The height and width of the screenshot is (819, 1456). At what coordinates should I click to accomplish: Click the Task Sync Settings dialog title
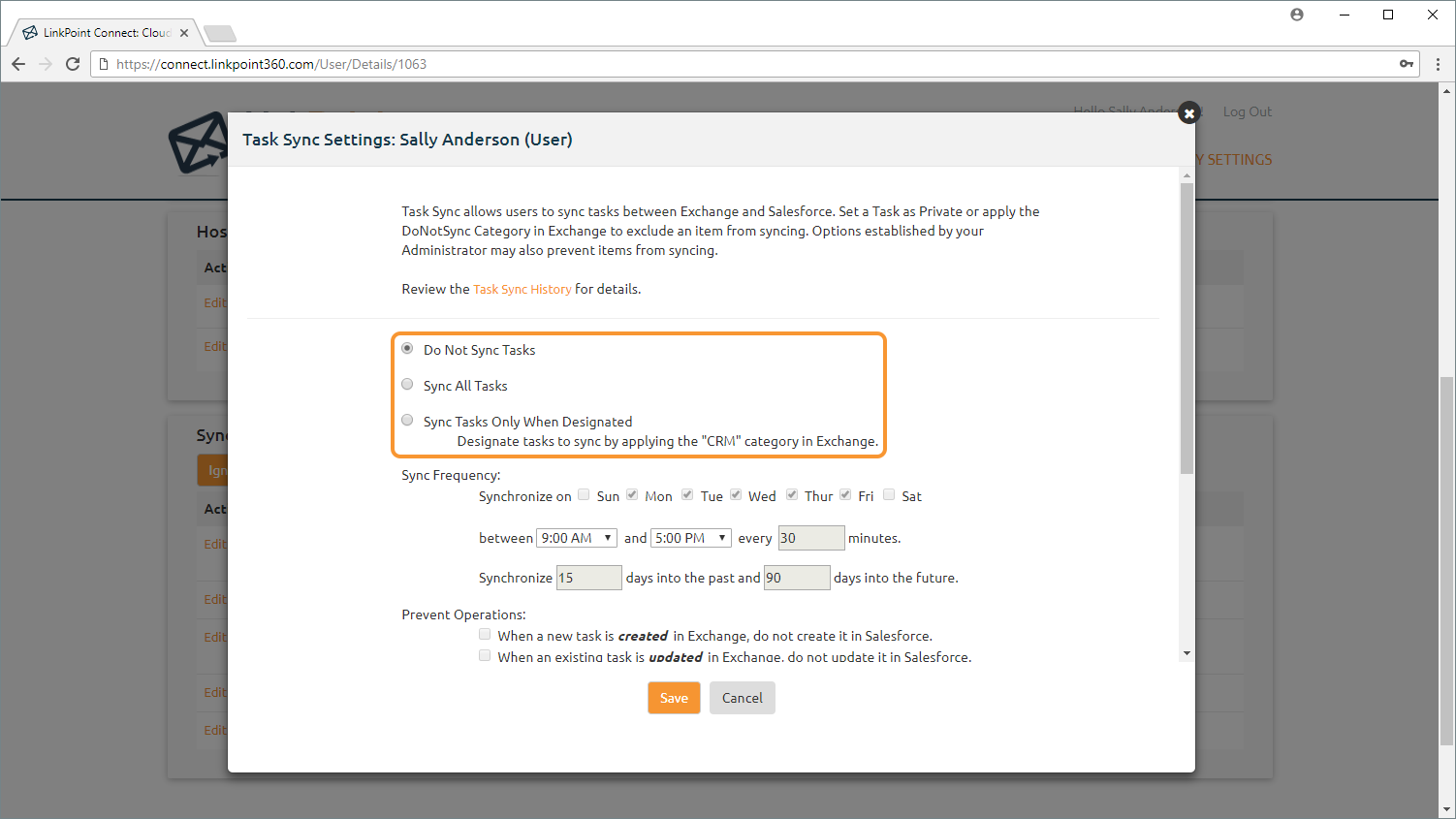click(407, 140)
